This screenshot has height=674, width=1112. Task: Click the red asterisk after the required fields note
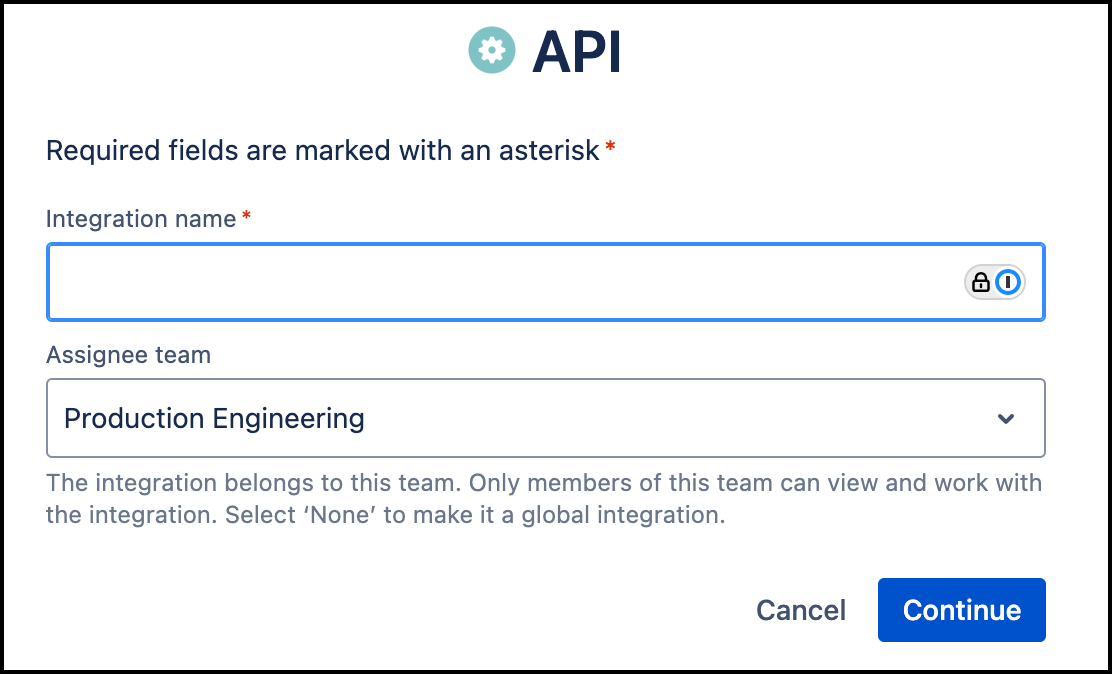[x=610, y=150]
